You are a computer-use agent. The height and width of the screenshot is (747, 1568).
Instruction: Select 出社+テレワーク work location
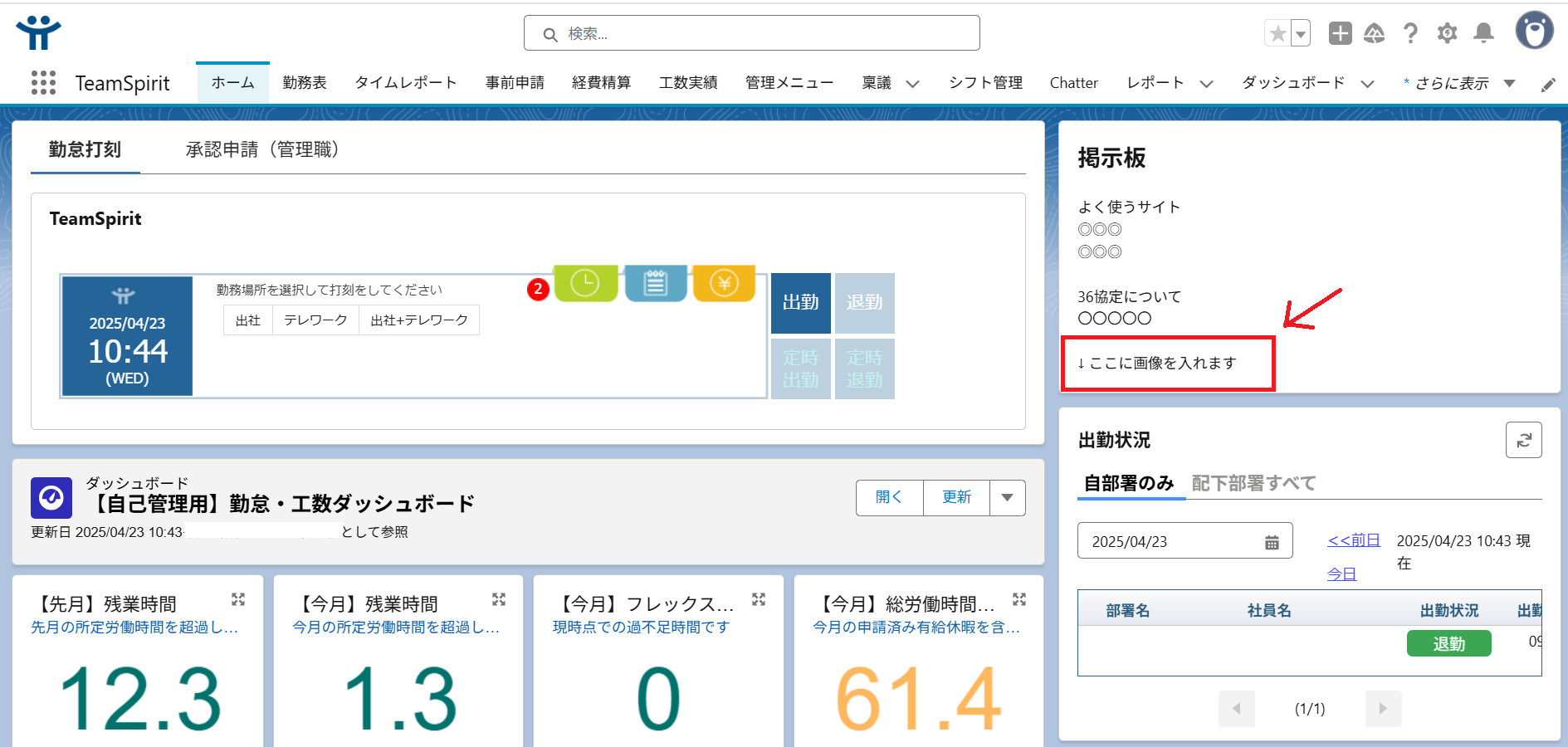tap(419, 320)
